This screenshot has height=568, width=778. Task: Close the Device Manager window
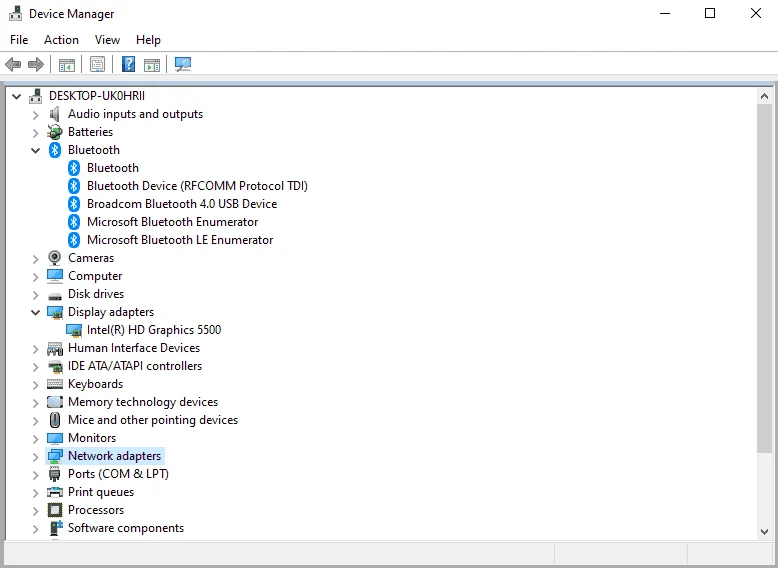click(x=756, y=13)
